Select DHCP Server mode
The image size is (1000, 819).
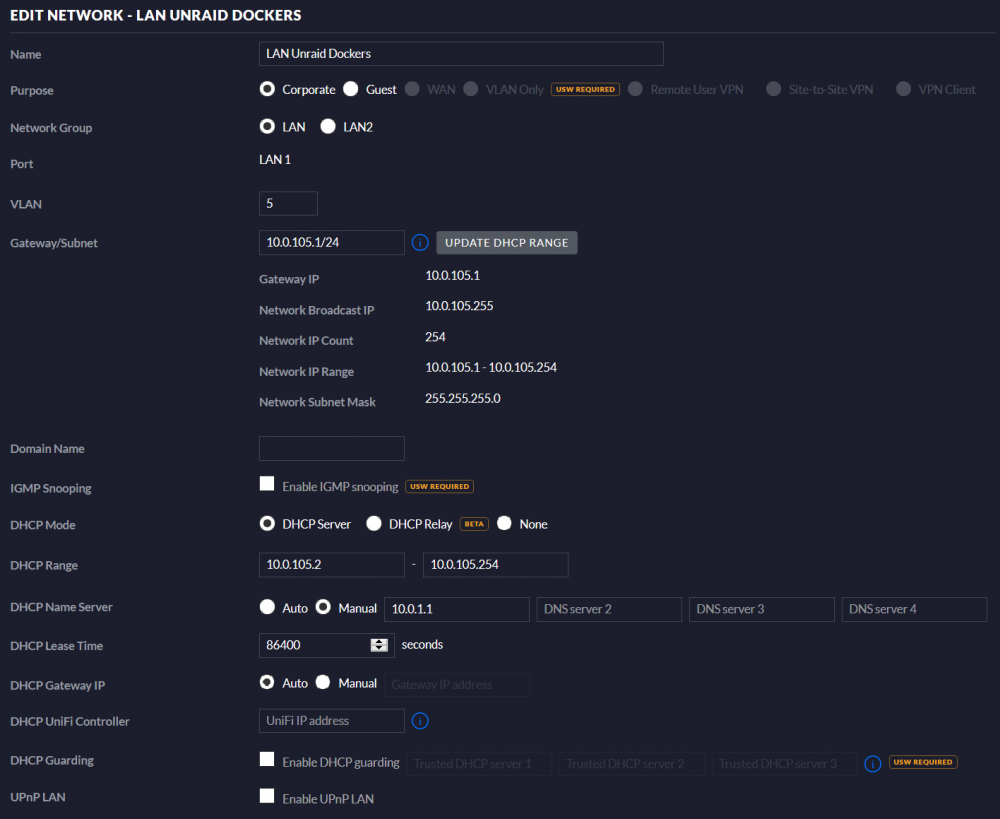pyautogui.click(x=267, y=524)
